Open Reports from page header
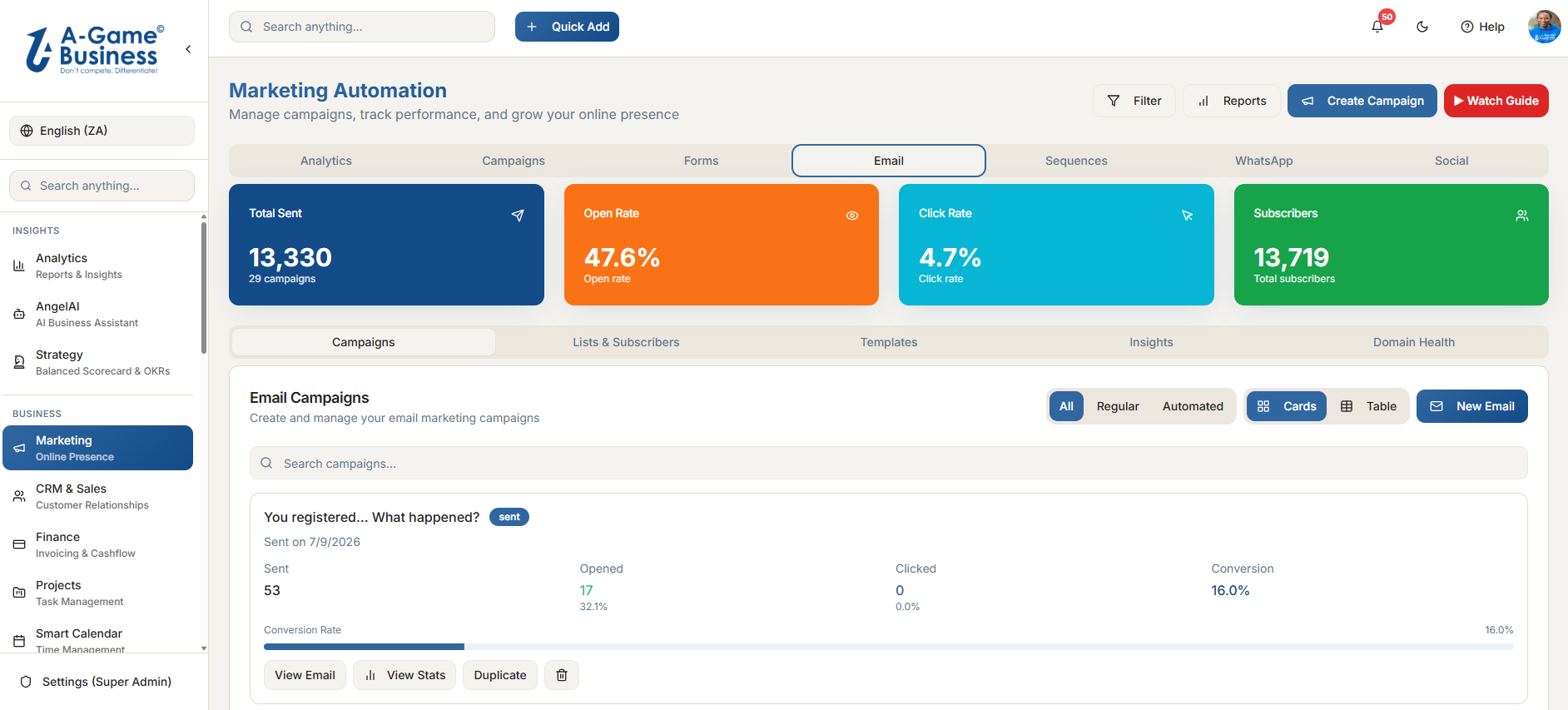The image size is (1568, 710). tap(1231, 101)
